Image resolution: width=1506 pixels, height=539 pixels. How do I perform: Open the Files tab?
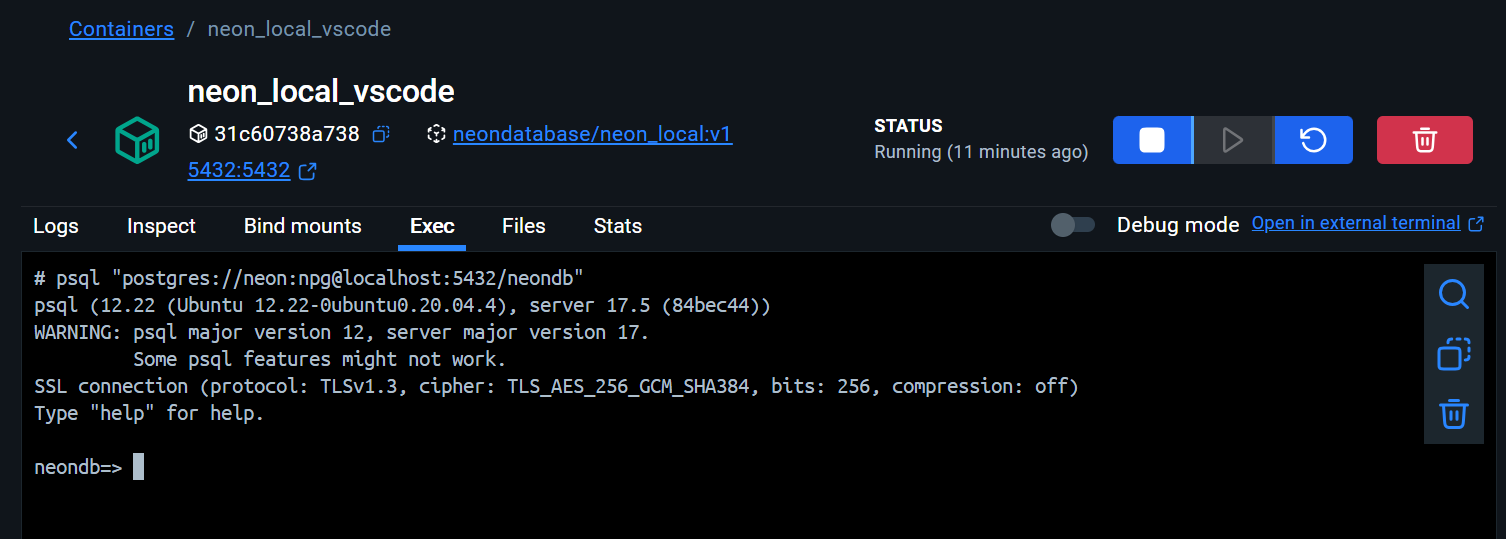click(x=523, y=226)
